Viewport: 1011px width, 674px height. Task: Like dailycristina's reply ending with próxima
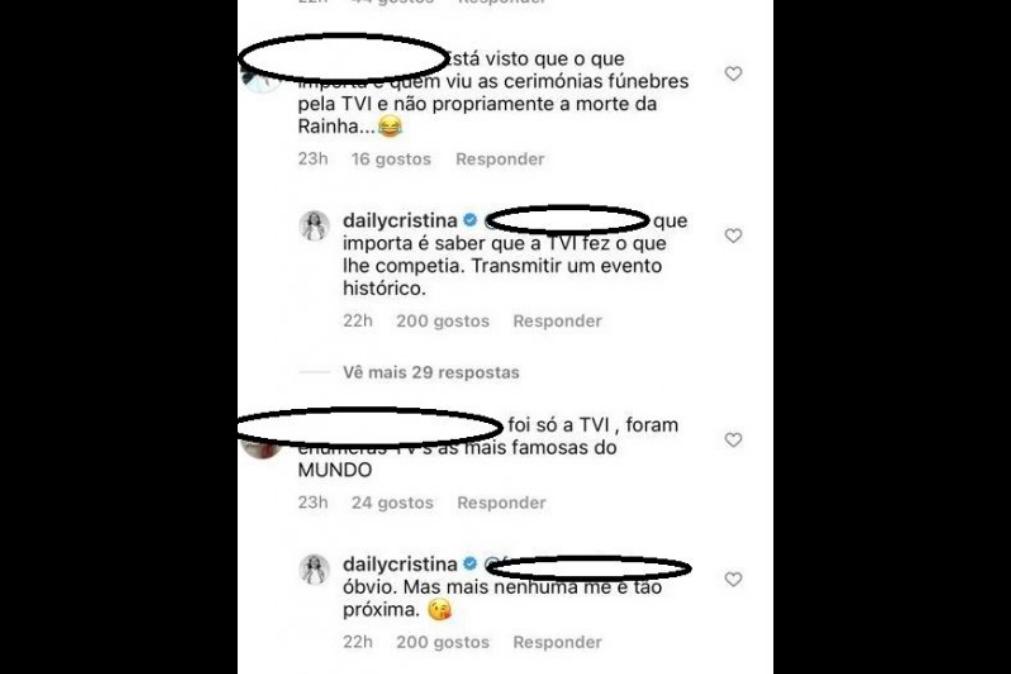tap(733, 579)
